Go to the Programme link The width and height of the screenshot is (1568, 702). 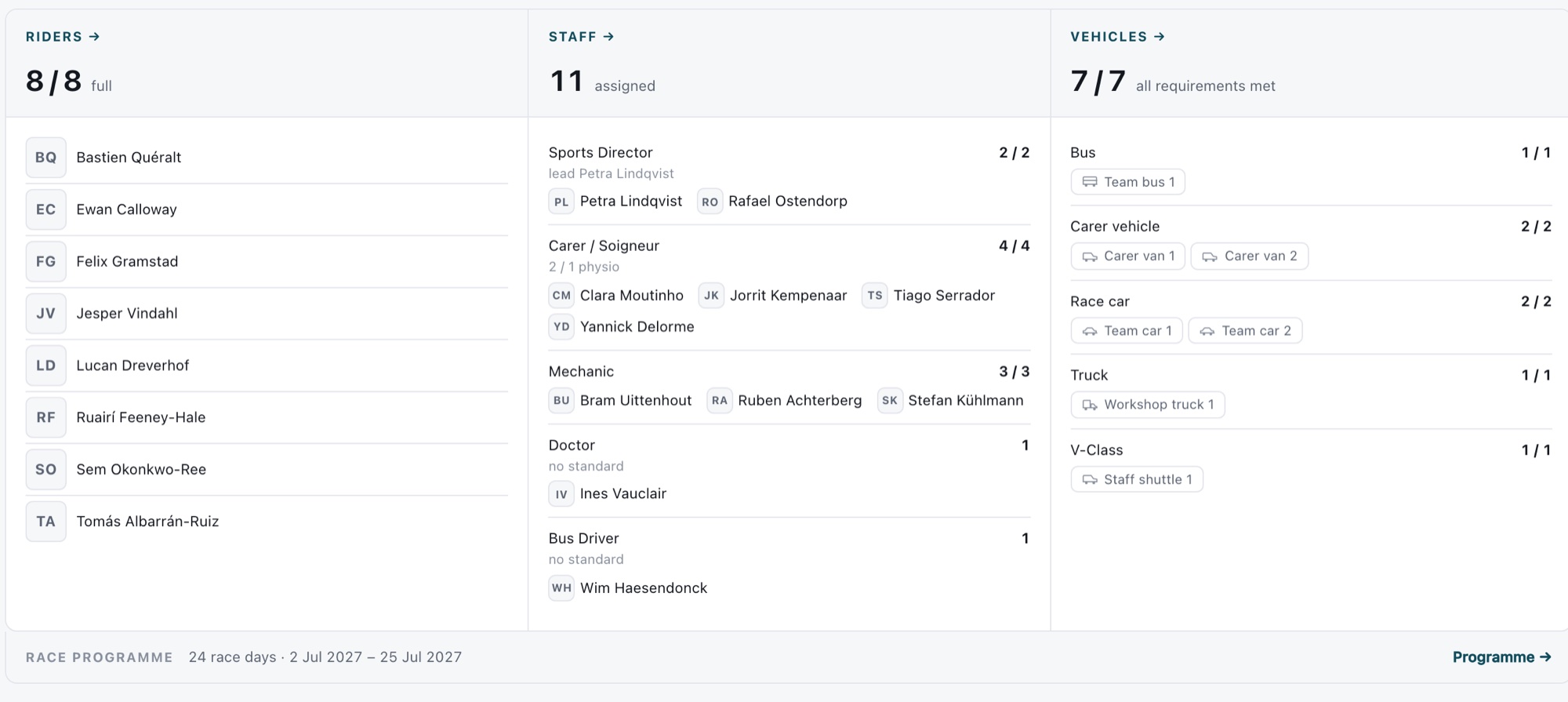1501,657
